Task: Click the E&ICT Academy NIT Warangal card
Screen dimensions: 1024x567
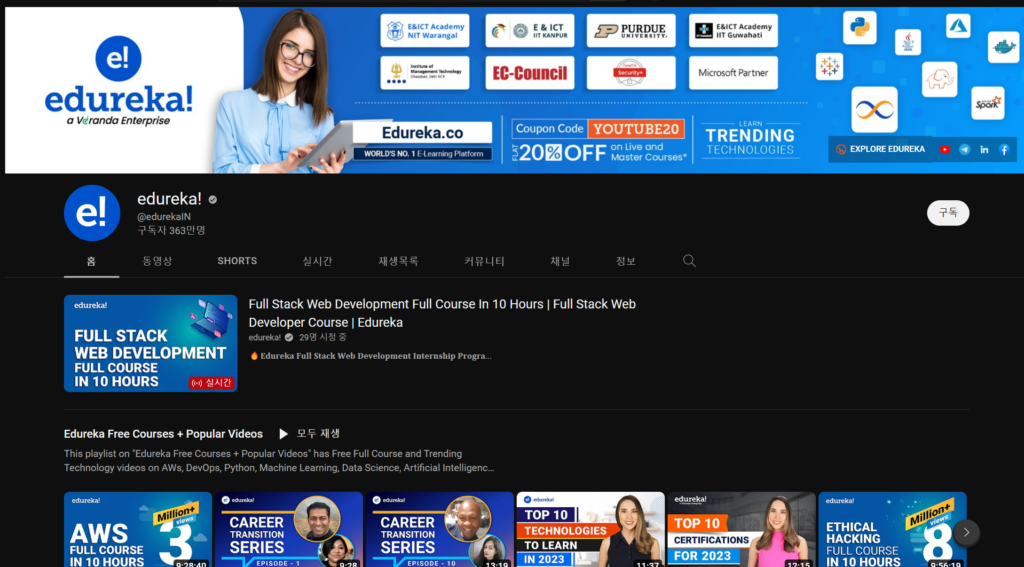Action: (x=425, y=31)
